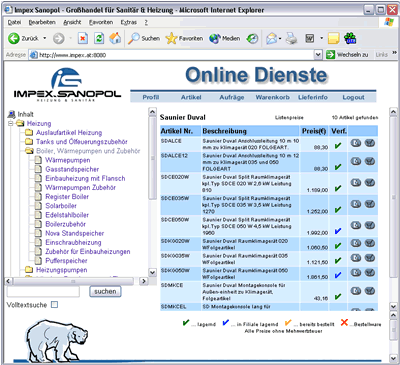
Task: Open details icon for article SDCE050W
Action: (x=356, y=225)
